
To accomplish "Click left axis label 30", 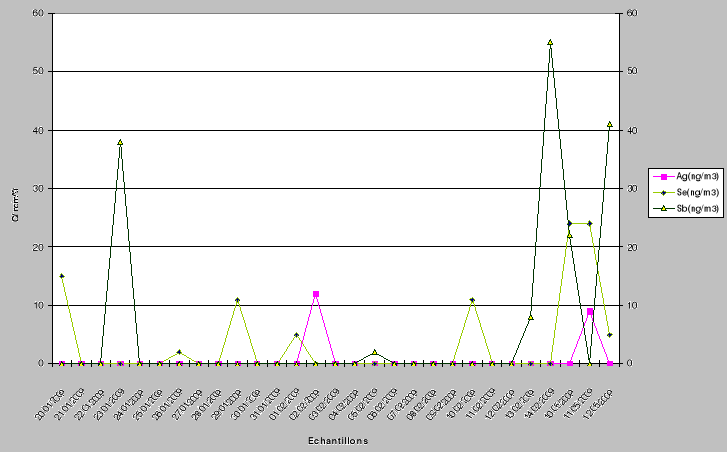I will click(x=38, y=189).
